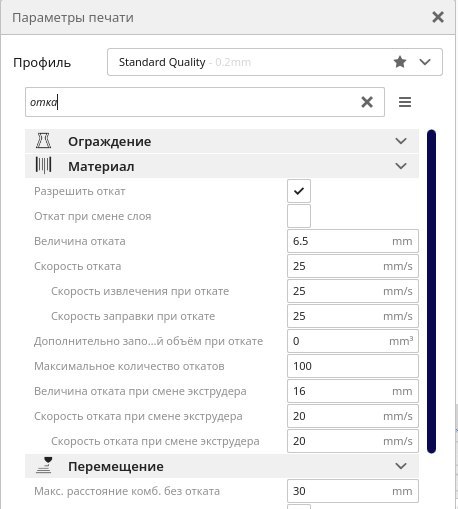Click the Откат при смене слоя label
Screen dimensions: 458x509
(x=93, y=216)
